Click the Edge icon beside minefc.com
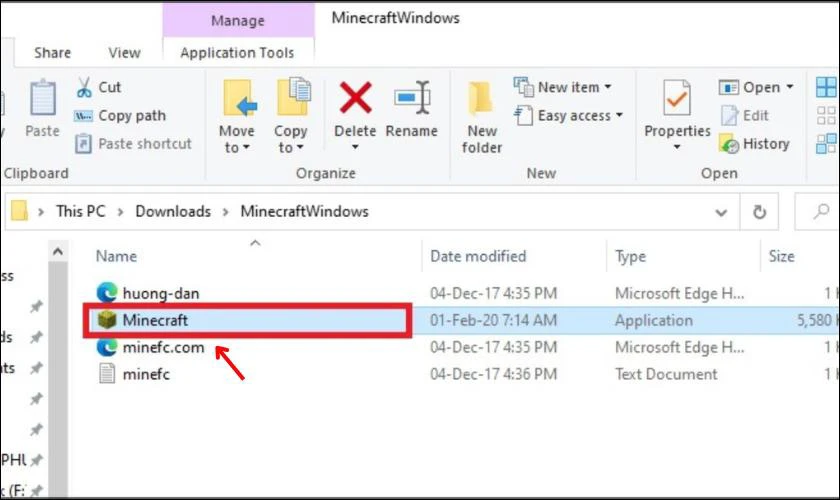 107,347
